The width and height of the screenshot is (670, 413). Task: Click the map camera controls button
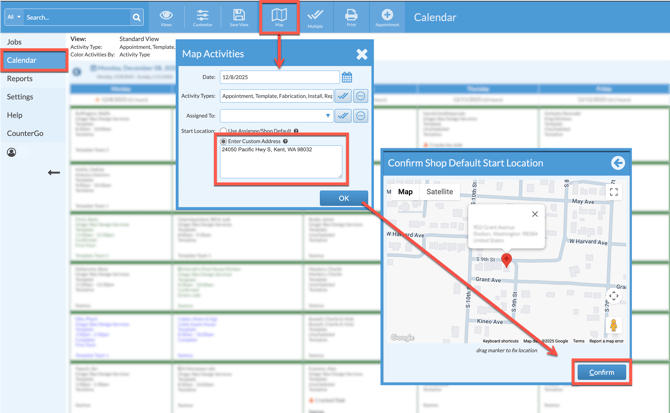pos(614,296)
